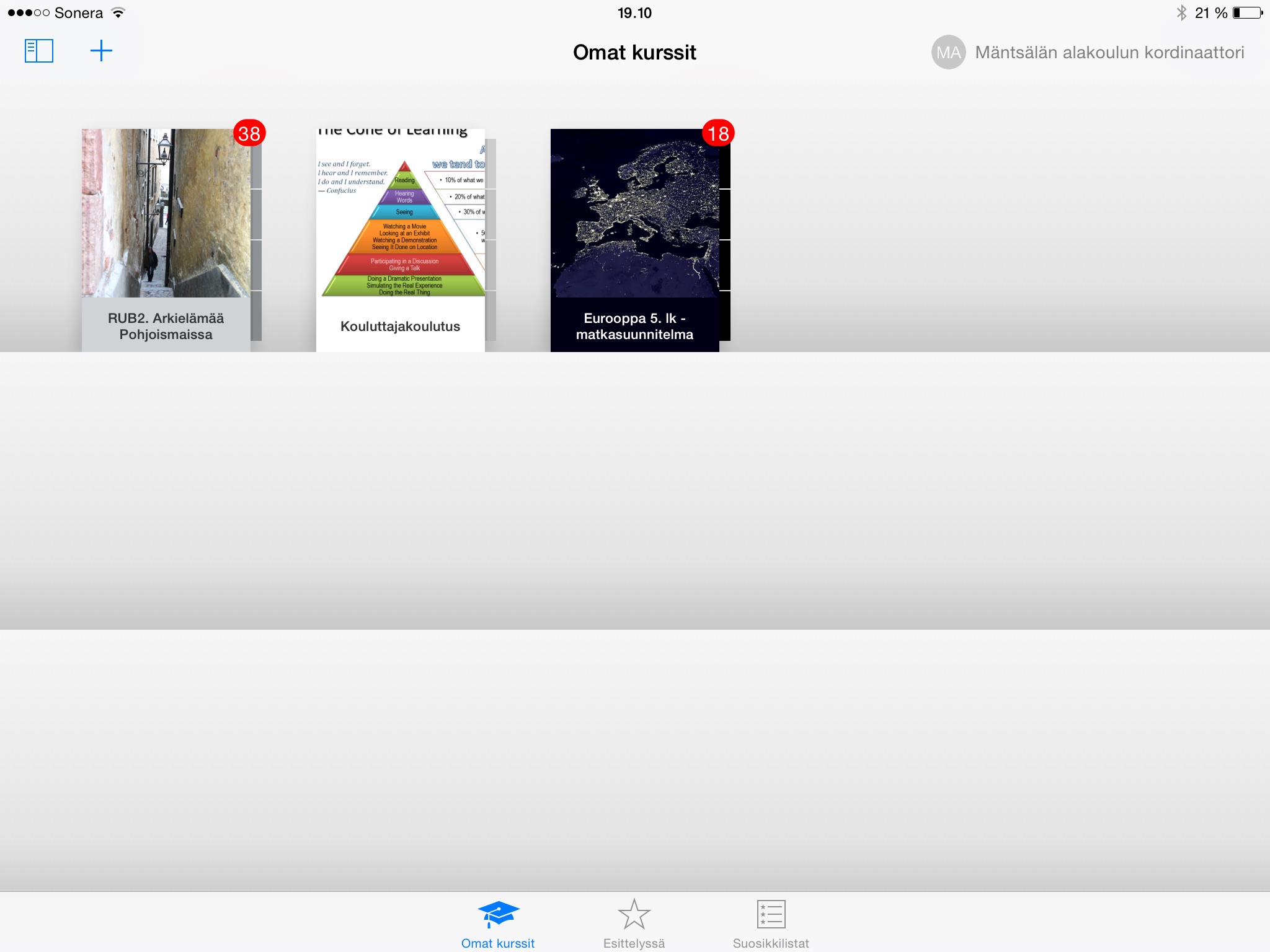Toggle the sidebar panel icon
1270x952 pixels.
click(38, 51)
